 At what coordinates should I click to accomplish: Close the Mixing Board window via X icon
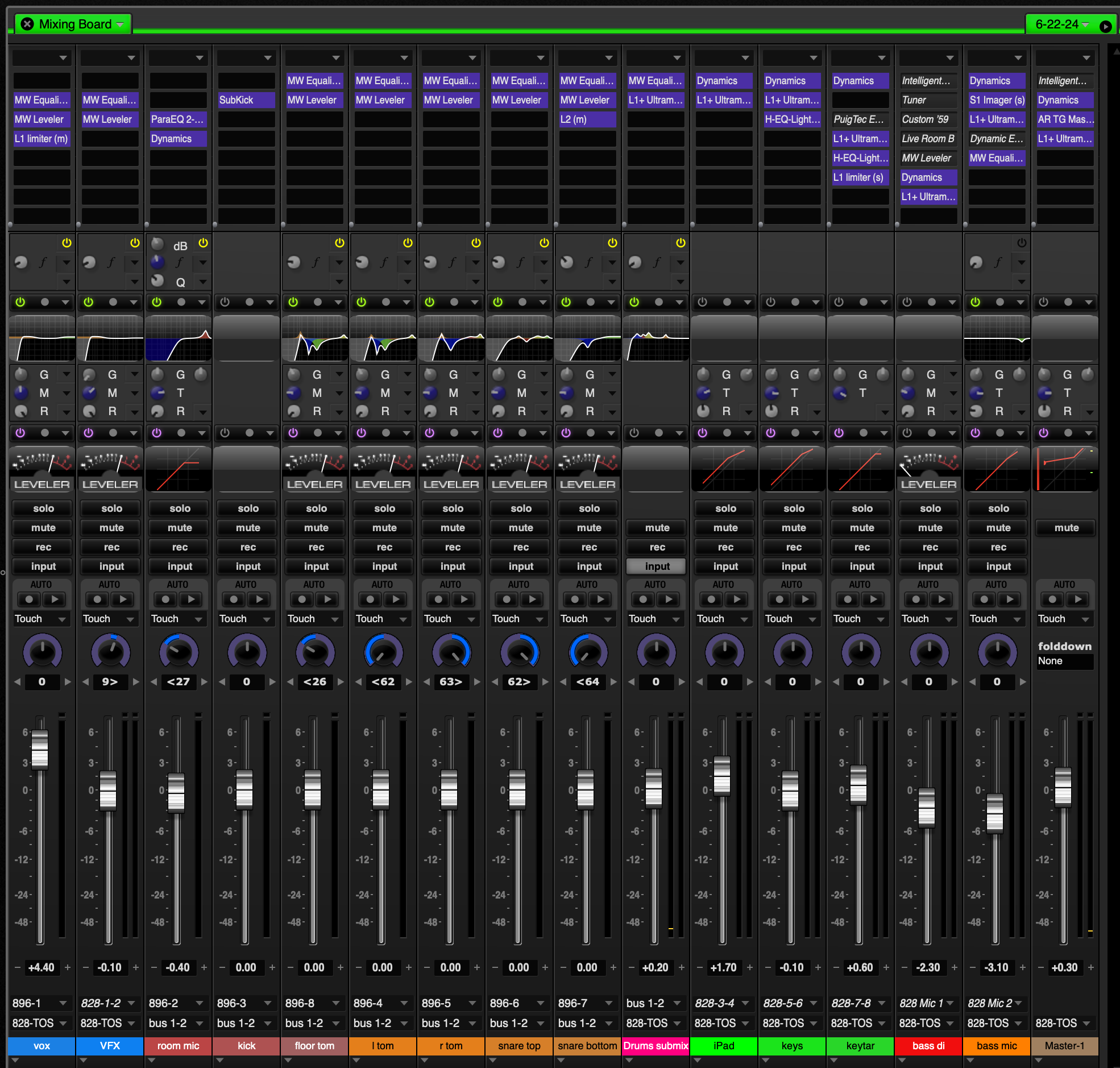(x=27, y=24)
